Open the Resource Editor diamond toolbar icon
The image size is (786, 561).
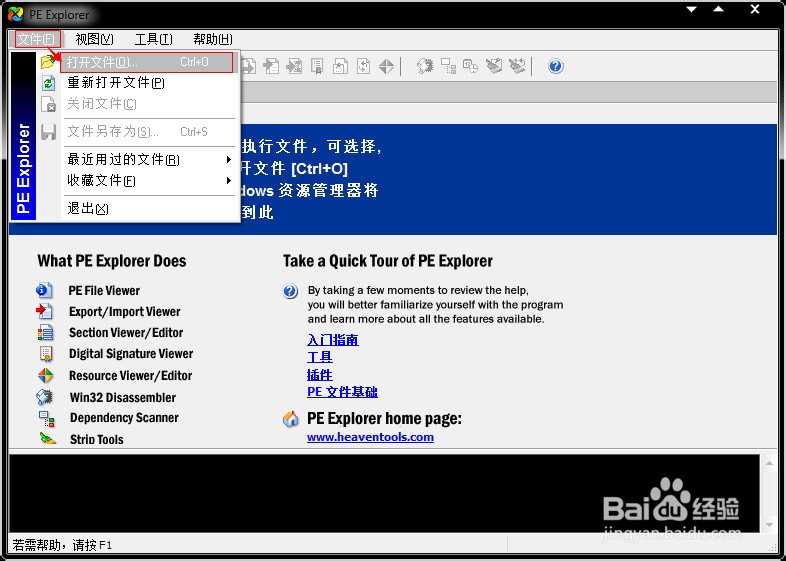[386, 66]
